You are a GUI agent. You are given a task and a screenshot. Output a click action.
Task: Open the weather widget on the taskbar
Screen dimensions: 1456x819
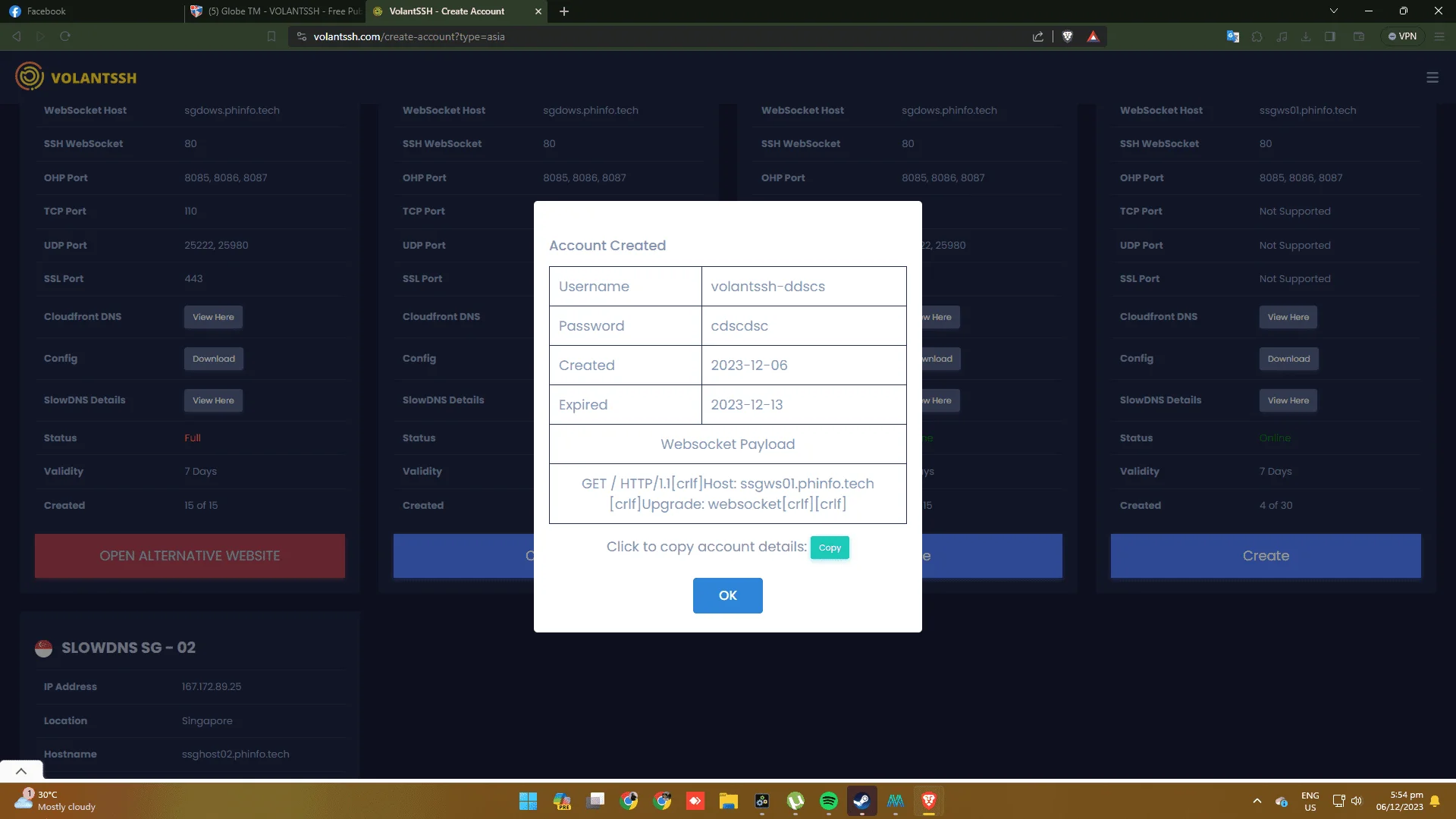click(56, 801)
